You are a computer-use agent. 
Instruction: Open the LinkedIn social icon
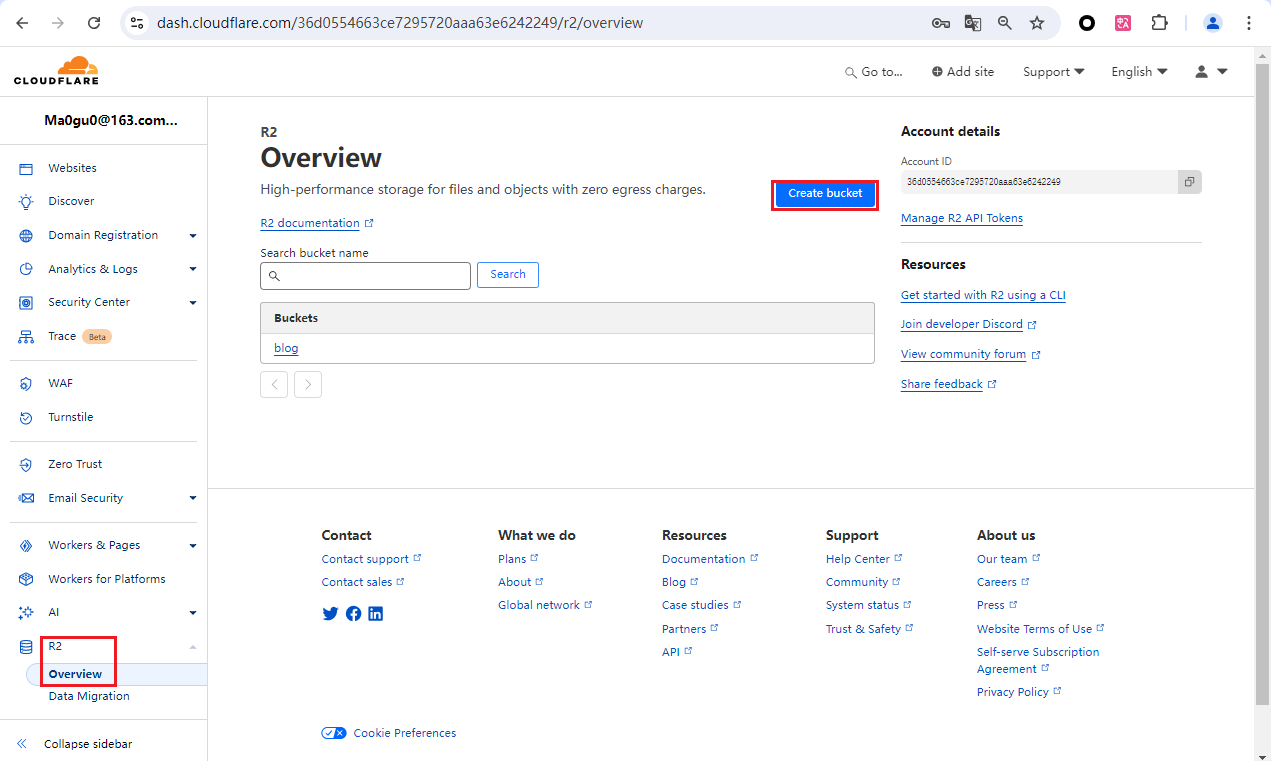375,614
